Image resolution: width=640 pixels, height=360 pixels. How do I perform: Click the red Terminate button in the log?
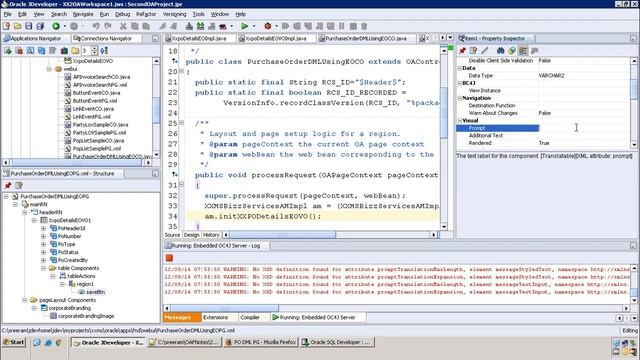[169, 258]
